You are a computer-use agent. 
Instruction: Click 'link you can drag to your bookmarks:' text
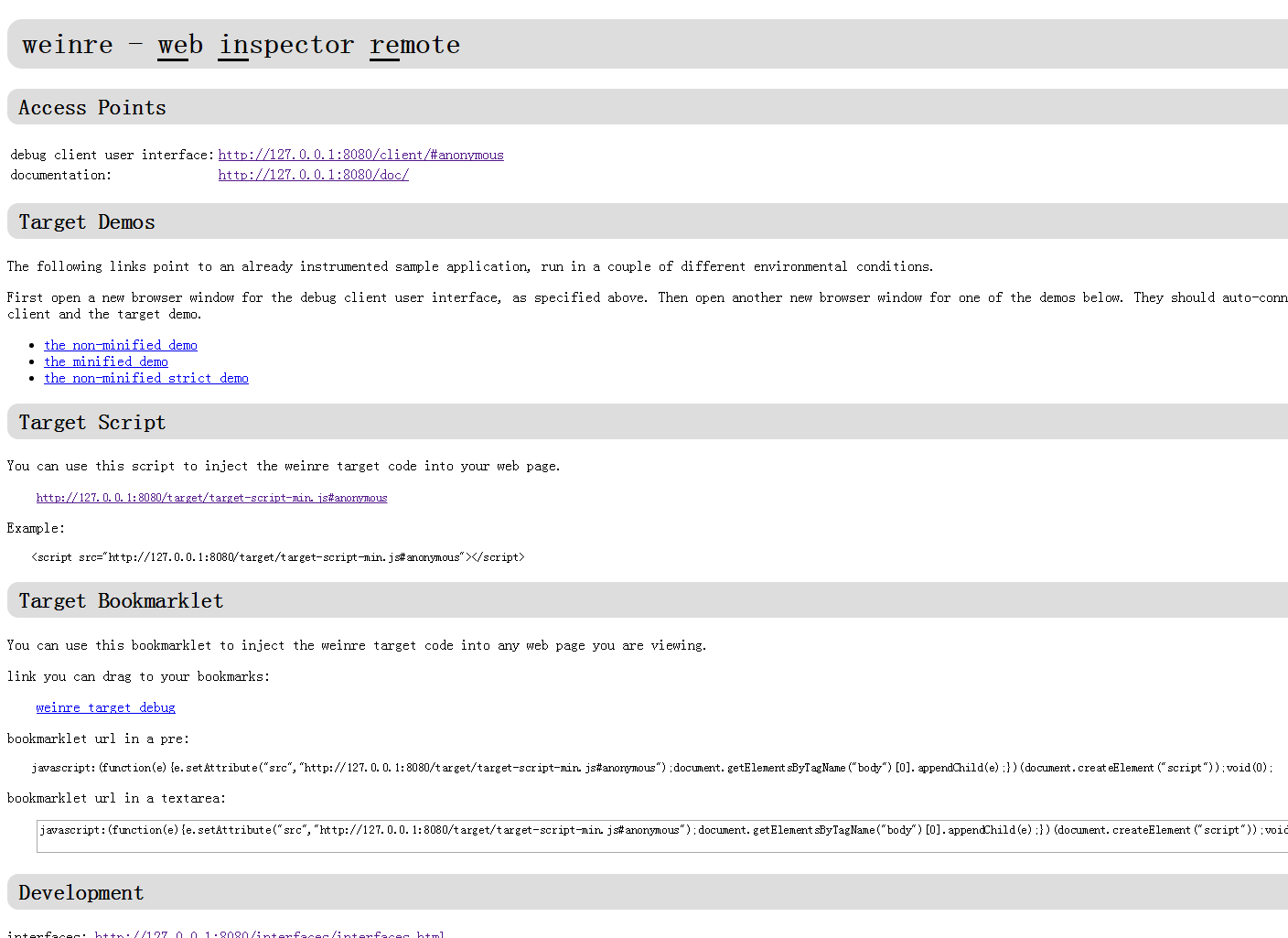138,676
